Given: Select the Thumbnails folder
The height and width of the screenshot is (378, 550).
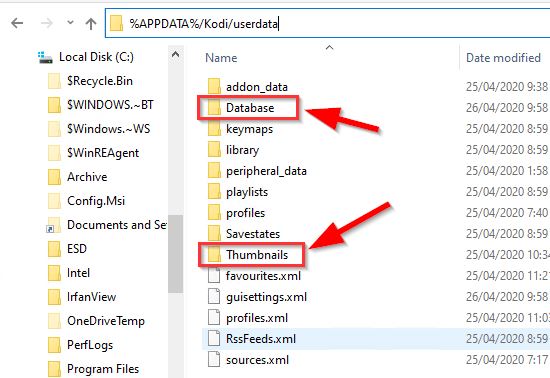Looking at the screenshot, I should 257,255.
